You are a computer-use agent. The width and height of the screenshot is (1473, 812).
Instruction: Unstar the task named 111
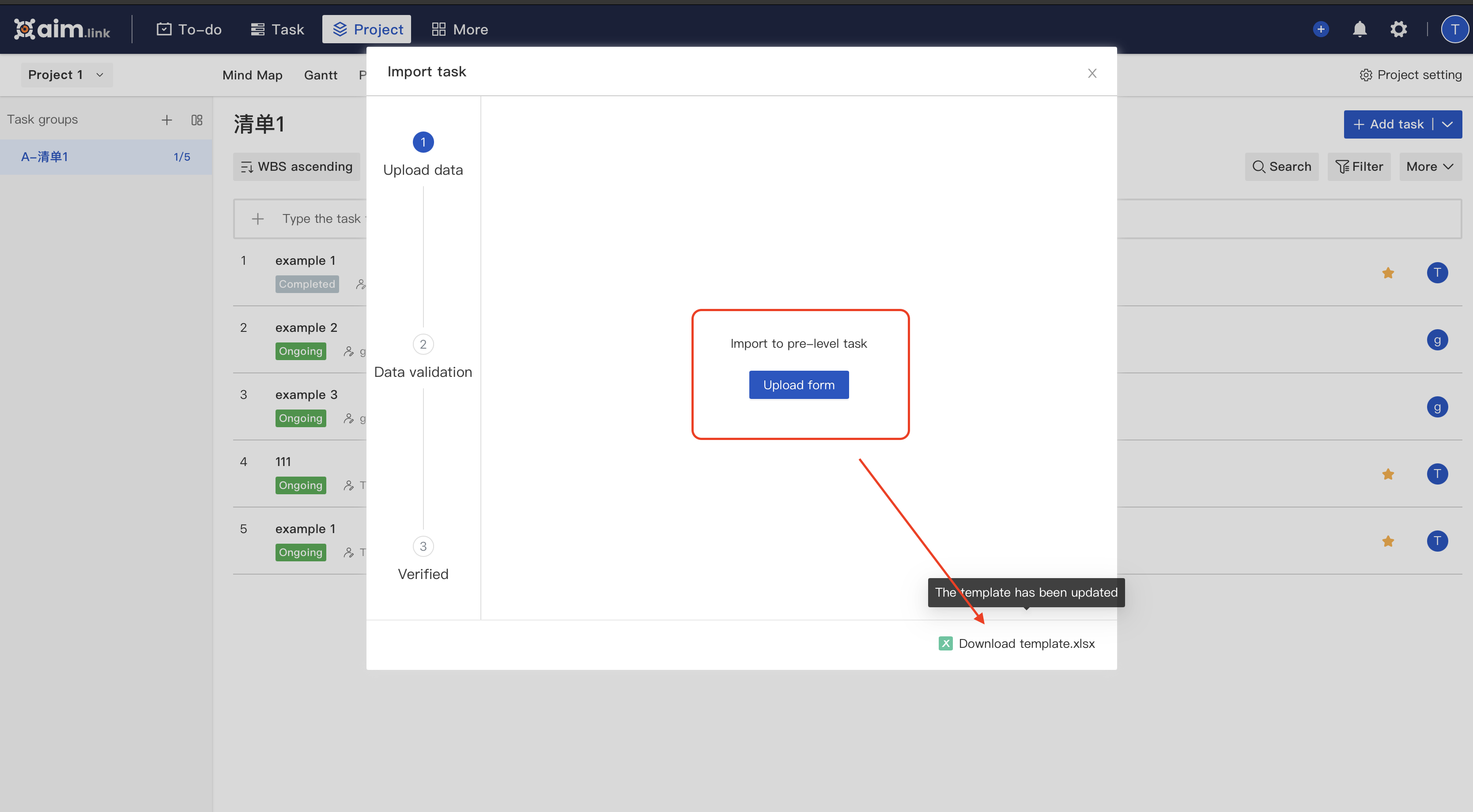(x=1388, y=474)
